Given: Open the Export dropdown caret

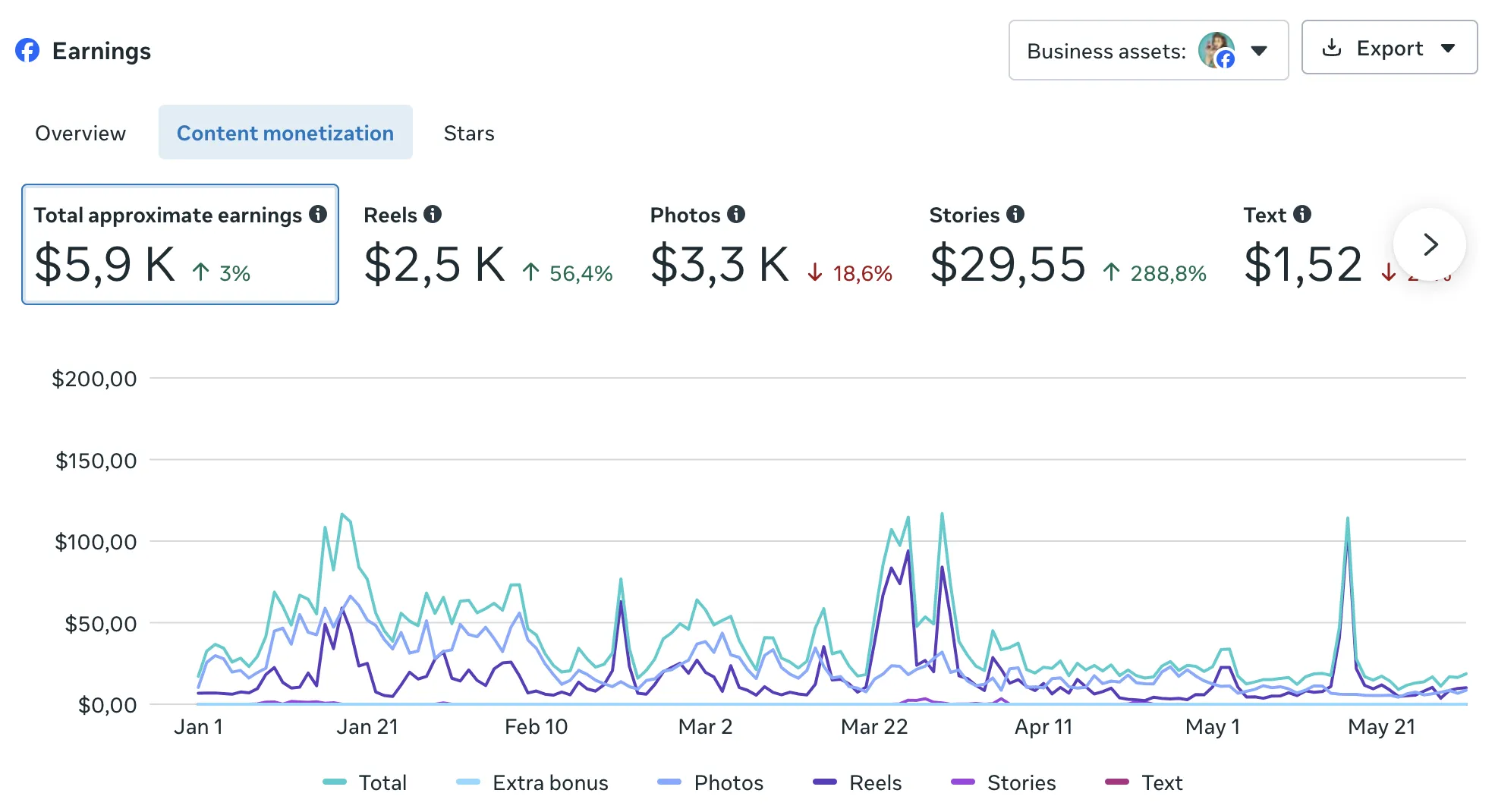Looking at the screenshot, I should pyautogui.click(x=1448, y=48).
